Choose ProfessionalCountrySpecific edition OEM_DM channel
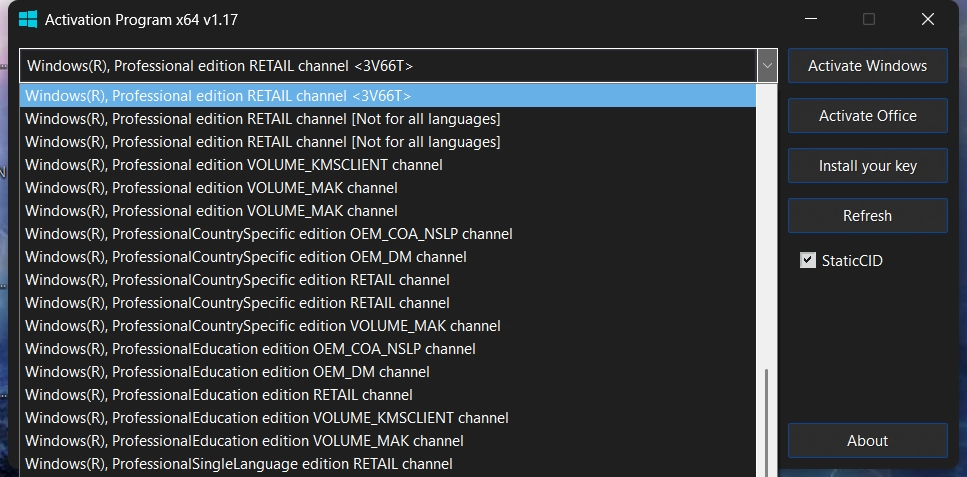Screen dimensions: 967x477 click(246, 257)
